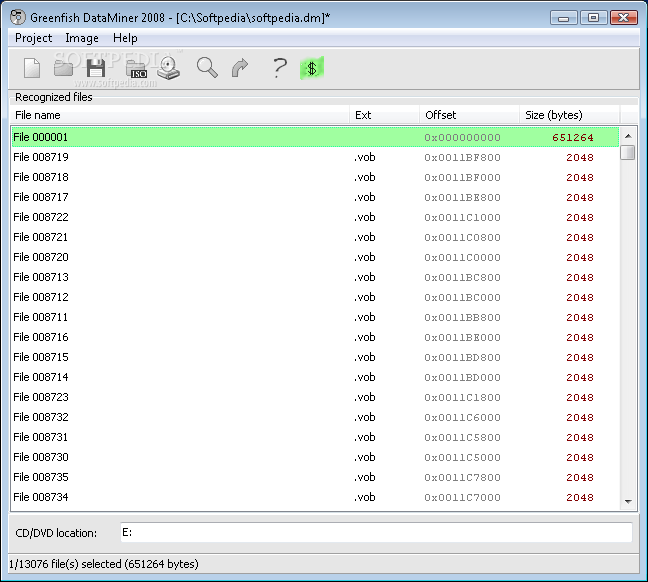
Task: Open help with the question mark icon
Action: 280,68
